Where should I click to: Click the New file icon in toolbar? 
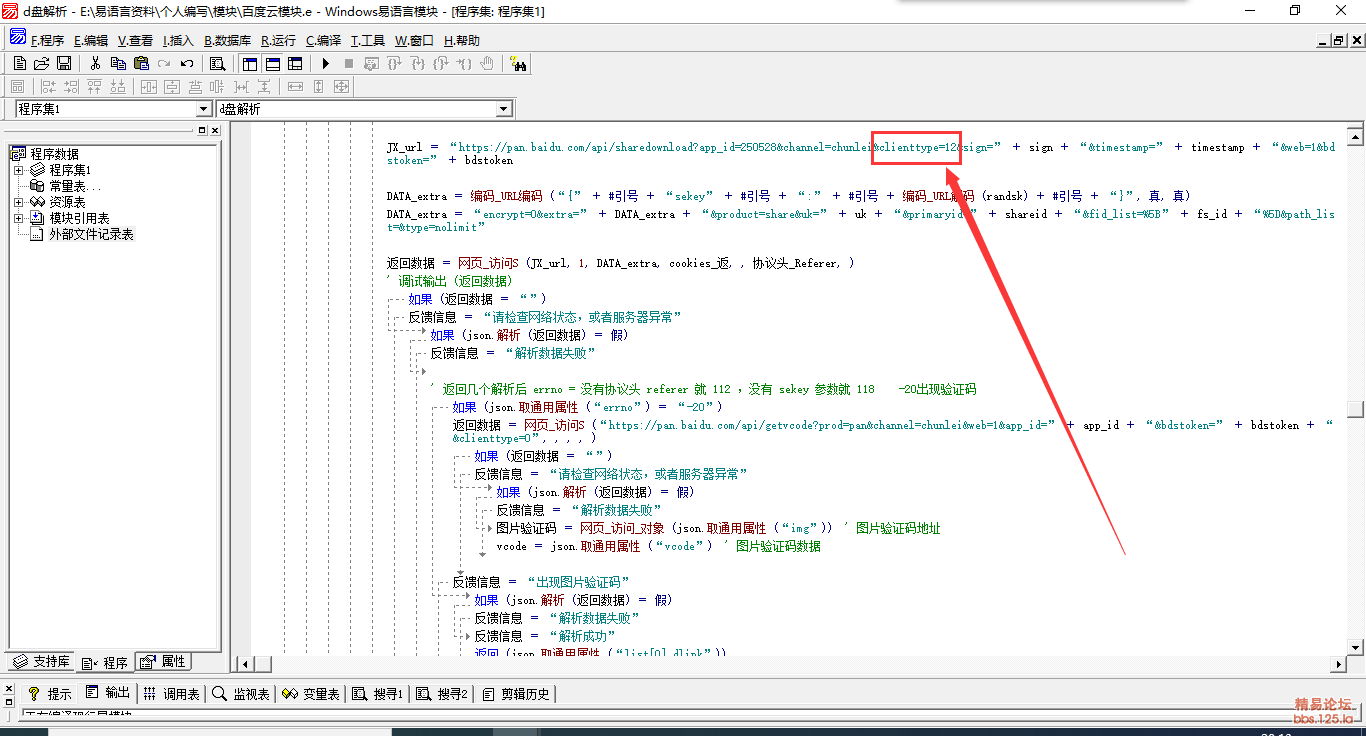pyautogui.click(x=19, y=63)
